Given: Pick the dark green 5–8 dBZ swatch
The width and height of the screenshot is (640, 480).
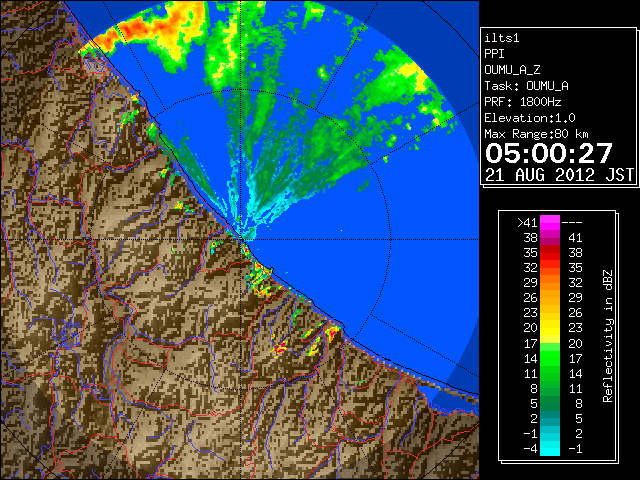Looking at the screenshot, I should (550, 403).
